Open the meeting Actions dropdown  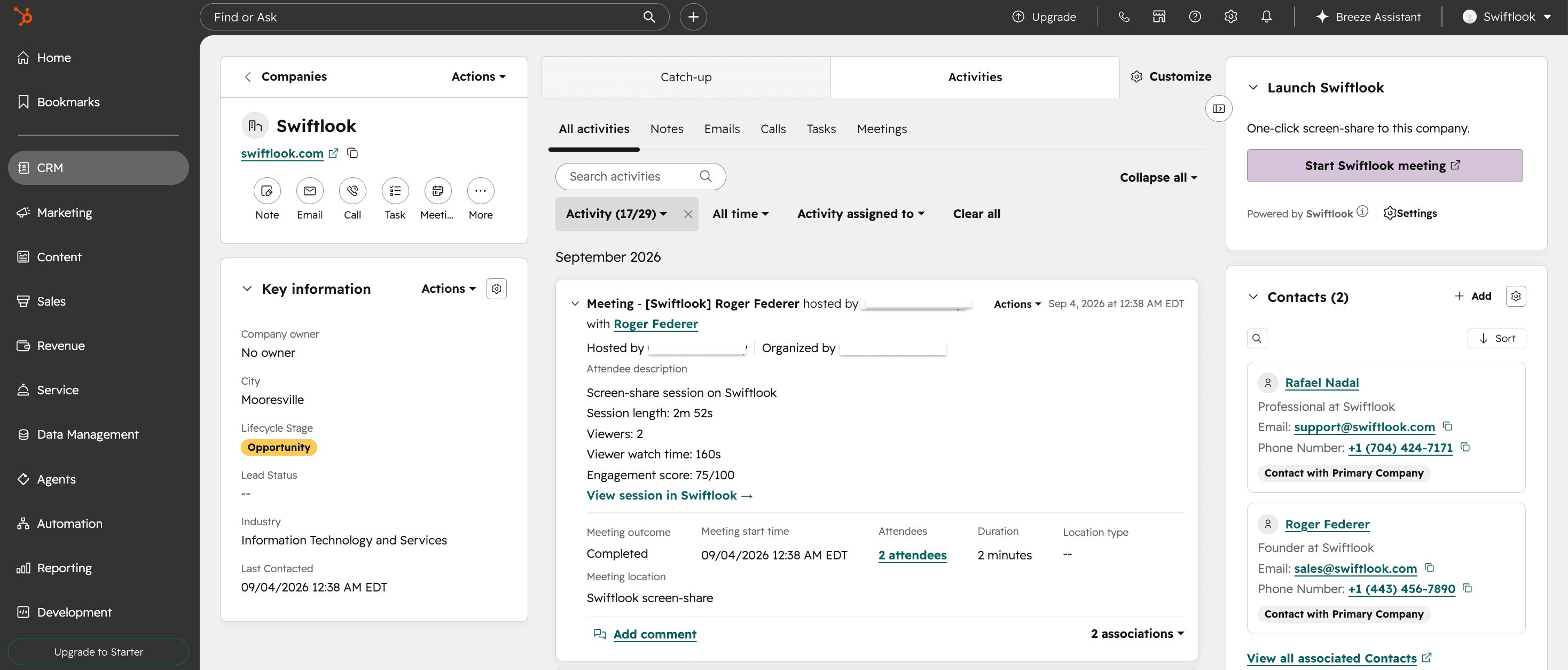click(x=1017, y=304)
